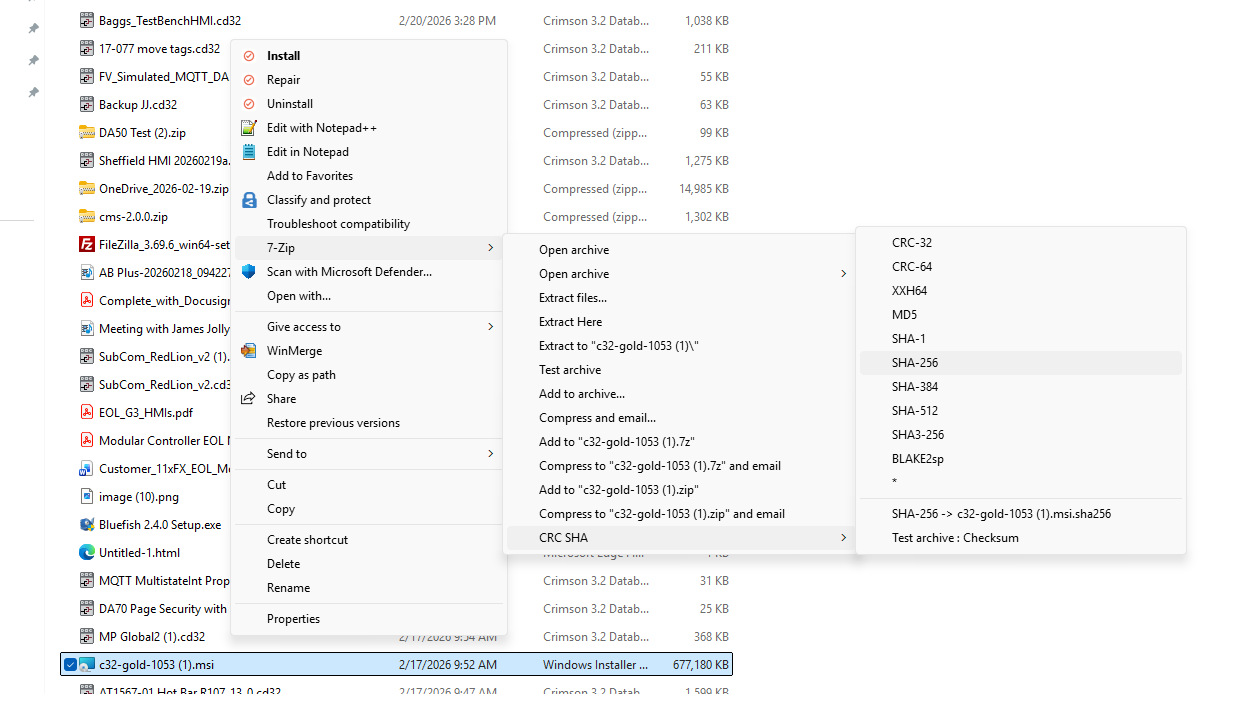
Task: Click the Microsoft Defender shield icon
Action: 249,272
